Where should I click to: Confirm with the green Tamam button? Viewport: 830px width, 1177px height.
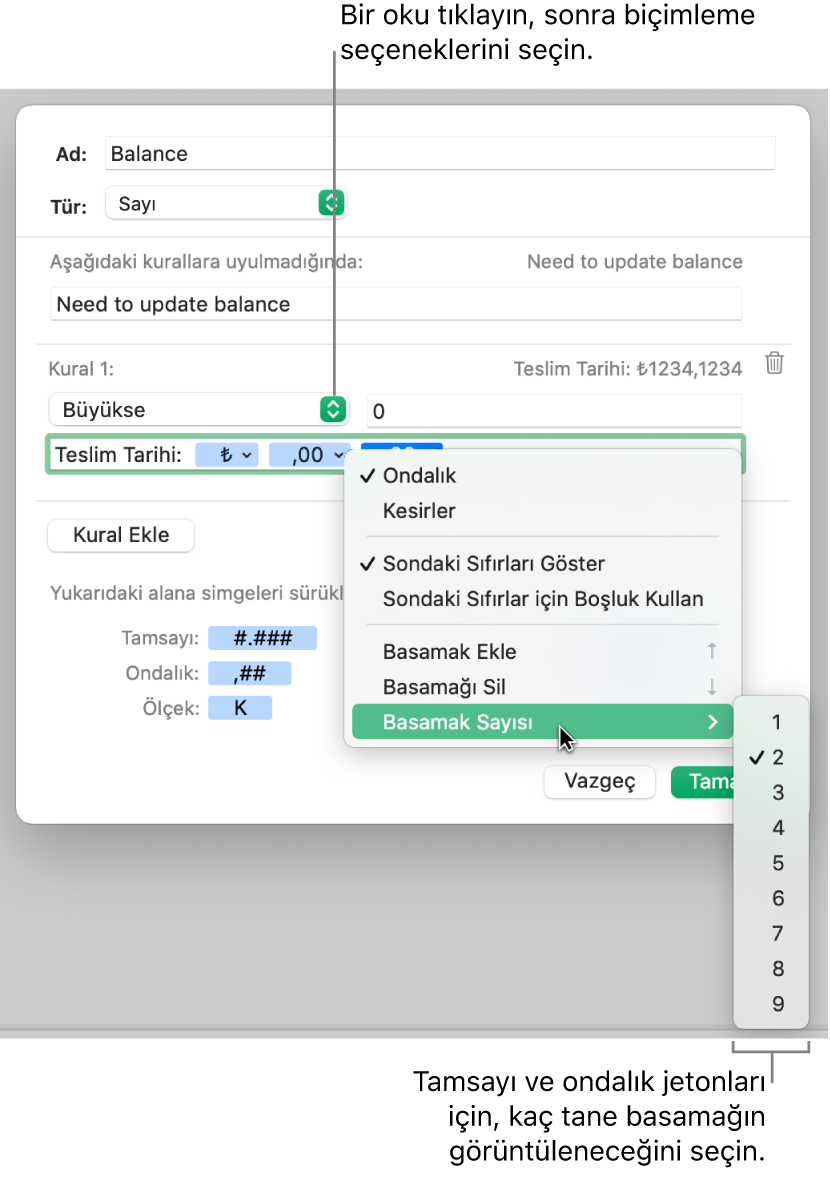[x=703, y=781]
